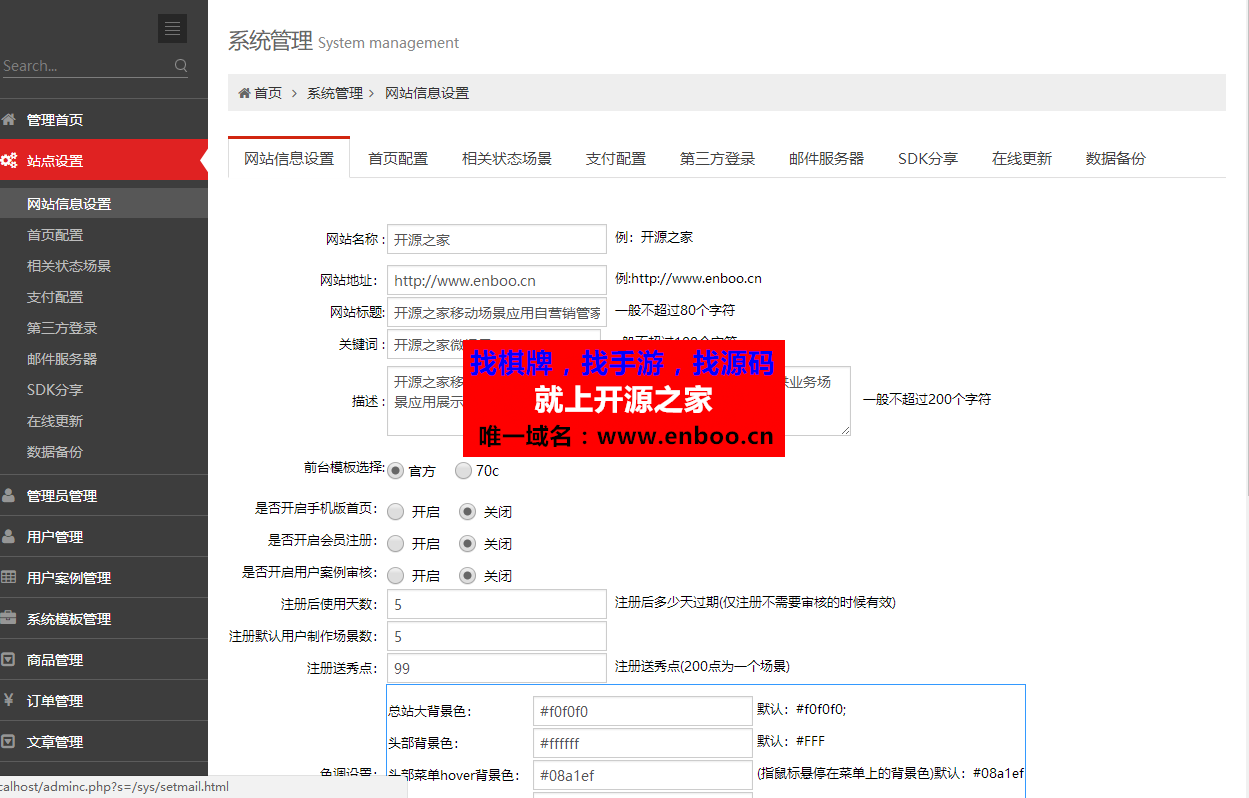Select 官方 front-end template radio
This screenshot has width=1249, height=798.
395,470
